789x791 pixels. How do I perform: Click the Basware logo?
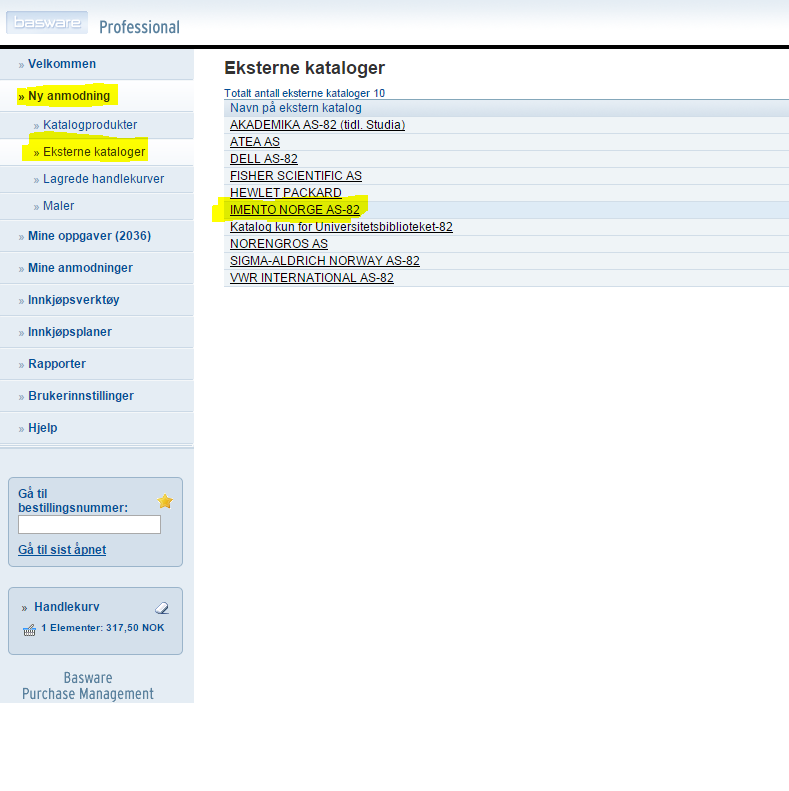(x=46, y=22)
